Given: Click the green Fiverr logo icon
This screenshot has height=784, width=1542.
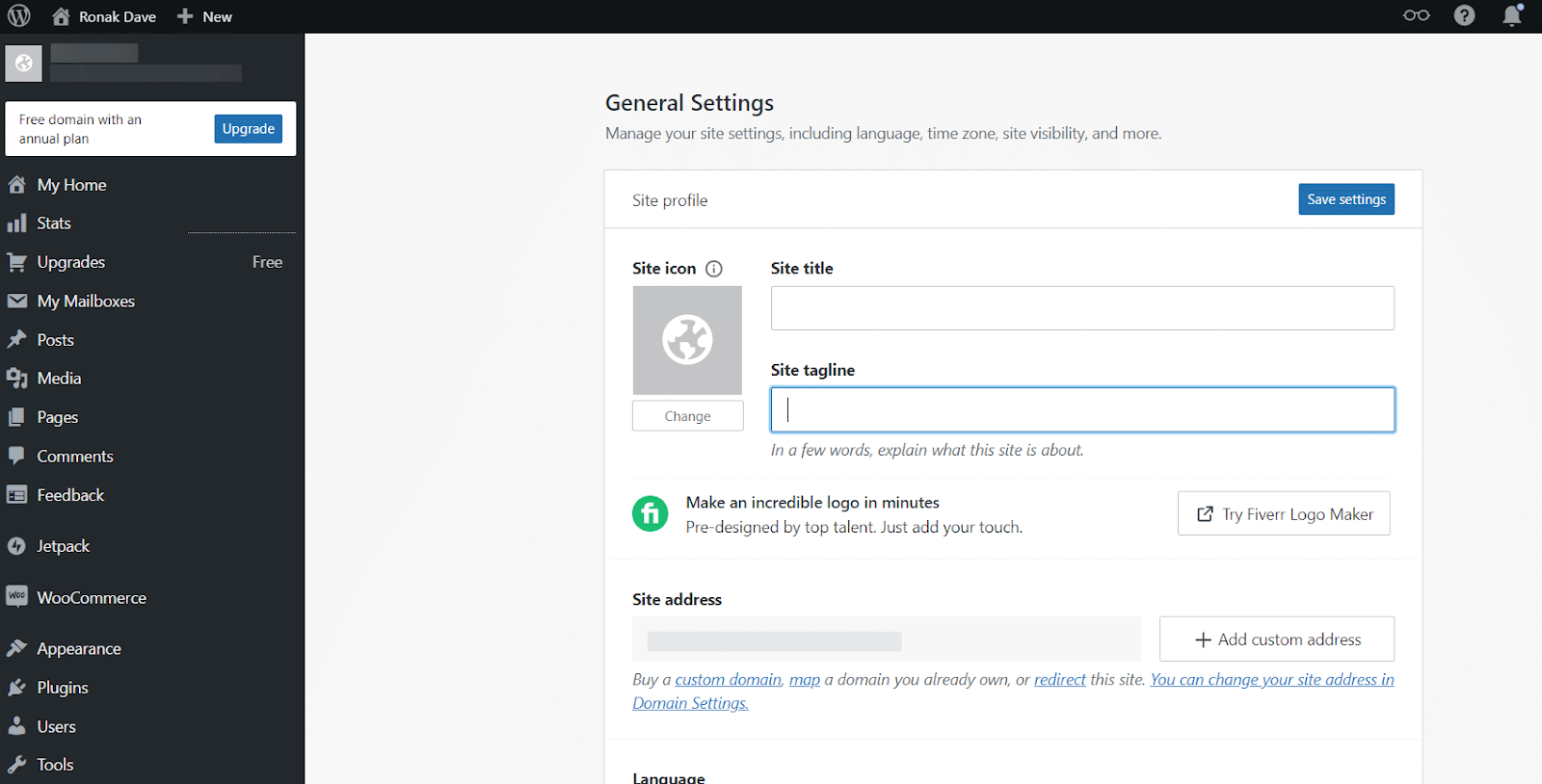Looking at the screenshot, I should pos(650,513).
